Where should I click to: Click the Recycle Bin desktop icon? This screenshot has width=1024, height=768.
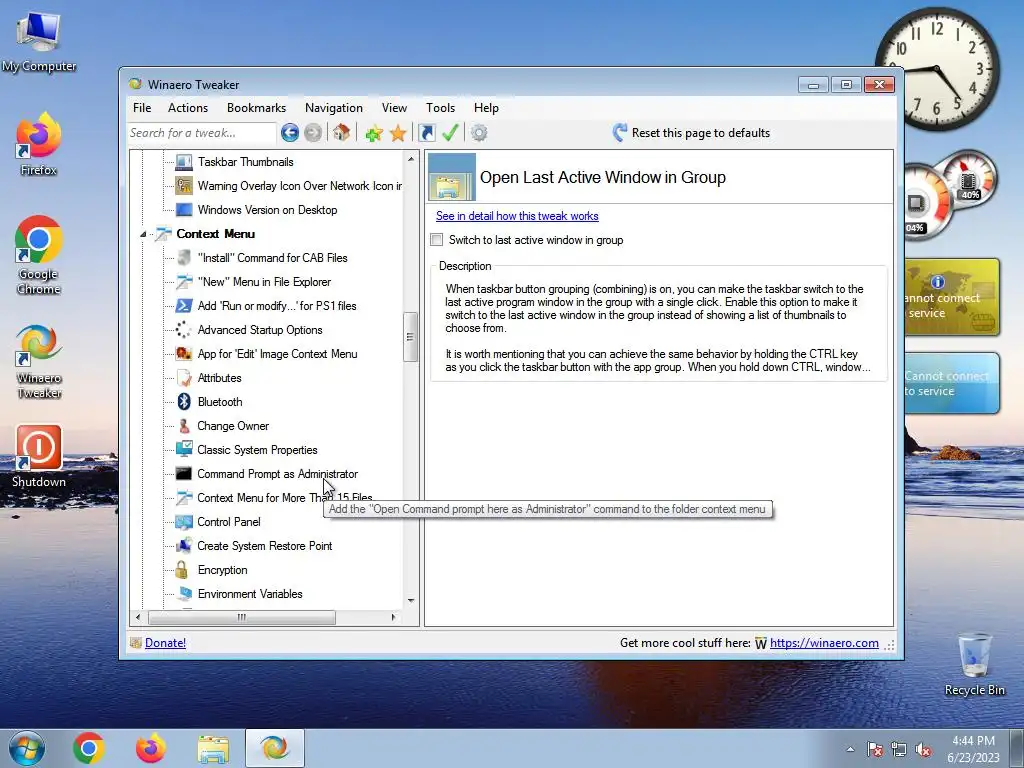click(974, 664)
